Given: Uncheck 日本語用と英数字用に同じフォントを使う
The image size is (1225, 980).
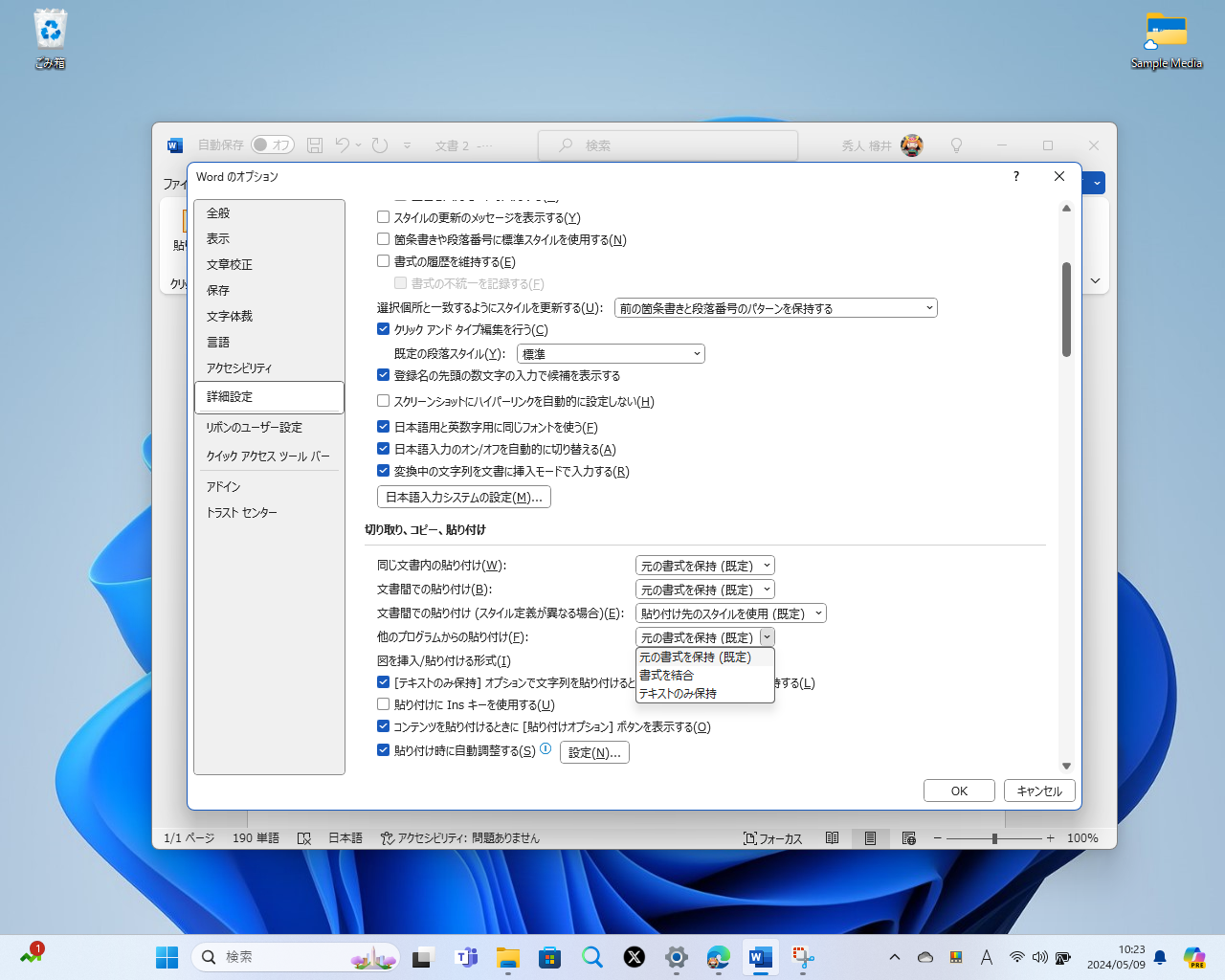Looking at the screenshot, I should (x=384, y=427).
